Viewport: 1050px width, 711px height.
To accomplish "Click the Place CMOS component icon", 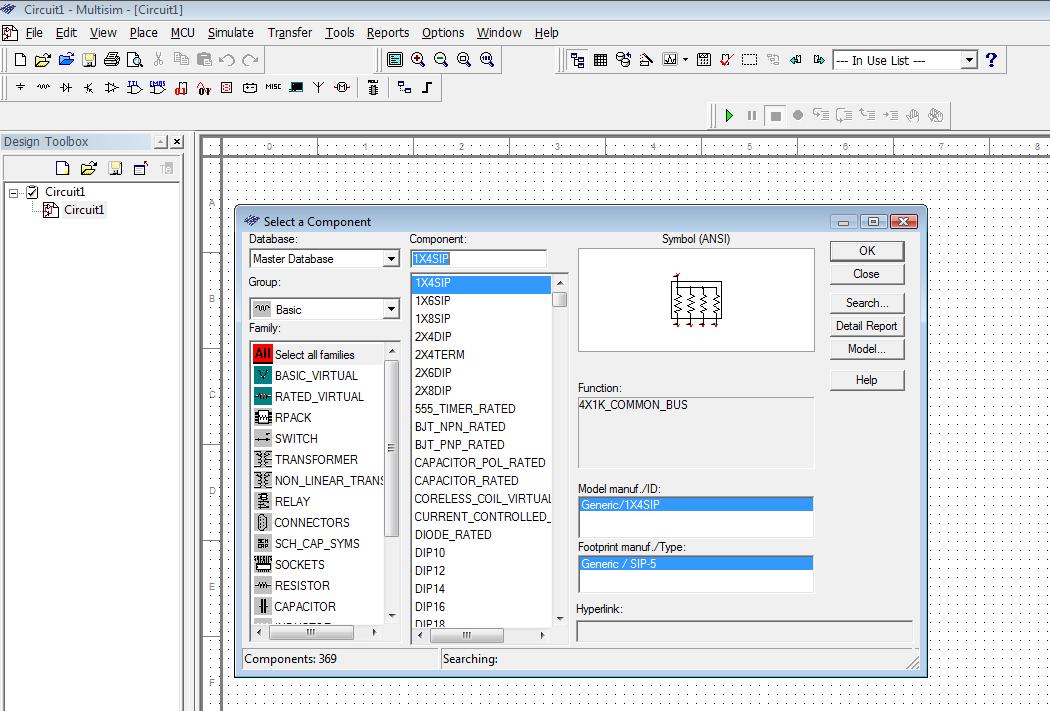I will [x=158, y=88].
